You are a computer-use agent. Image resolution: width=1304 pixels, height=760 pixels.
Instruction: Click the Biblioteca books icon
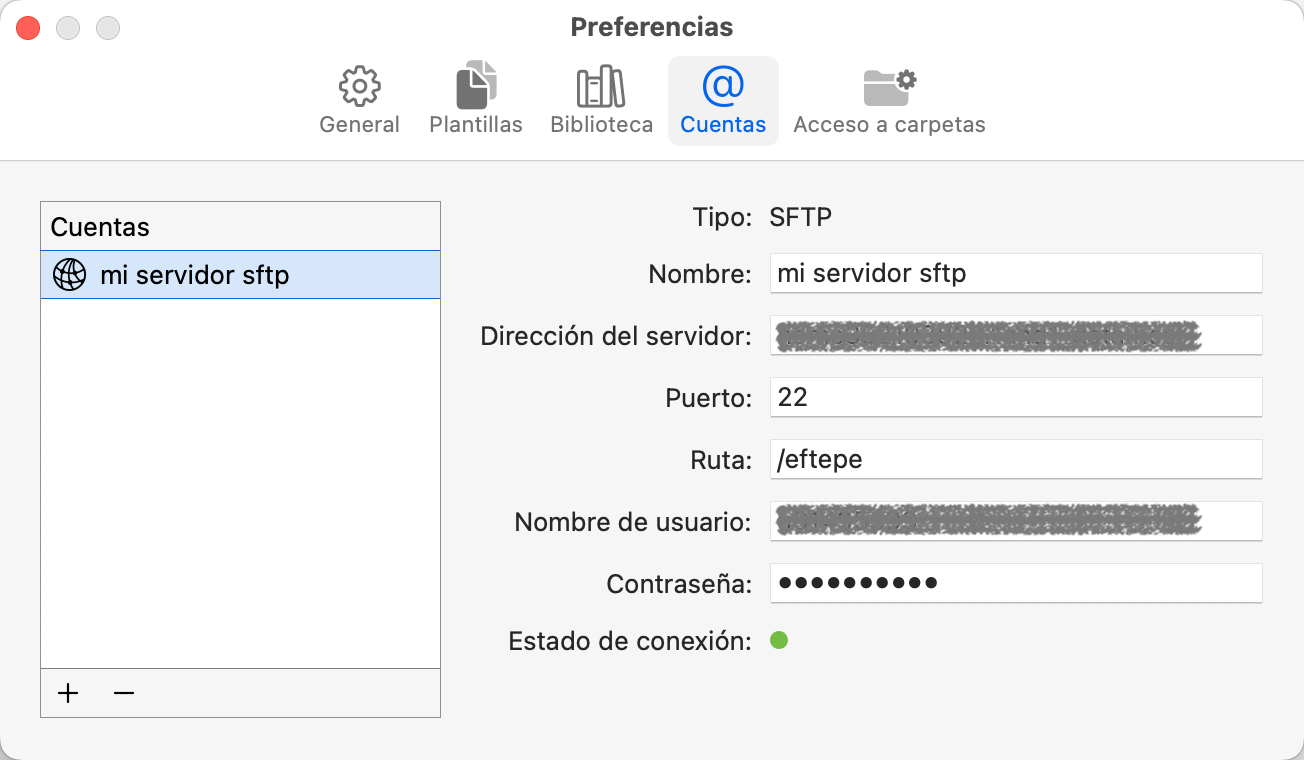click(x=599, y=85)
